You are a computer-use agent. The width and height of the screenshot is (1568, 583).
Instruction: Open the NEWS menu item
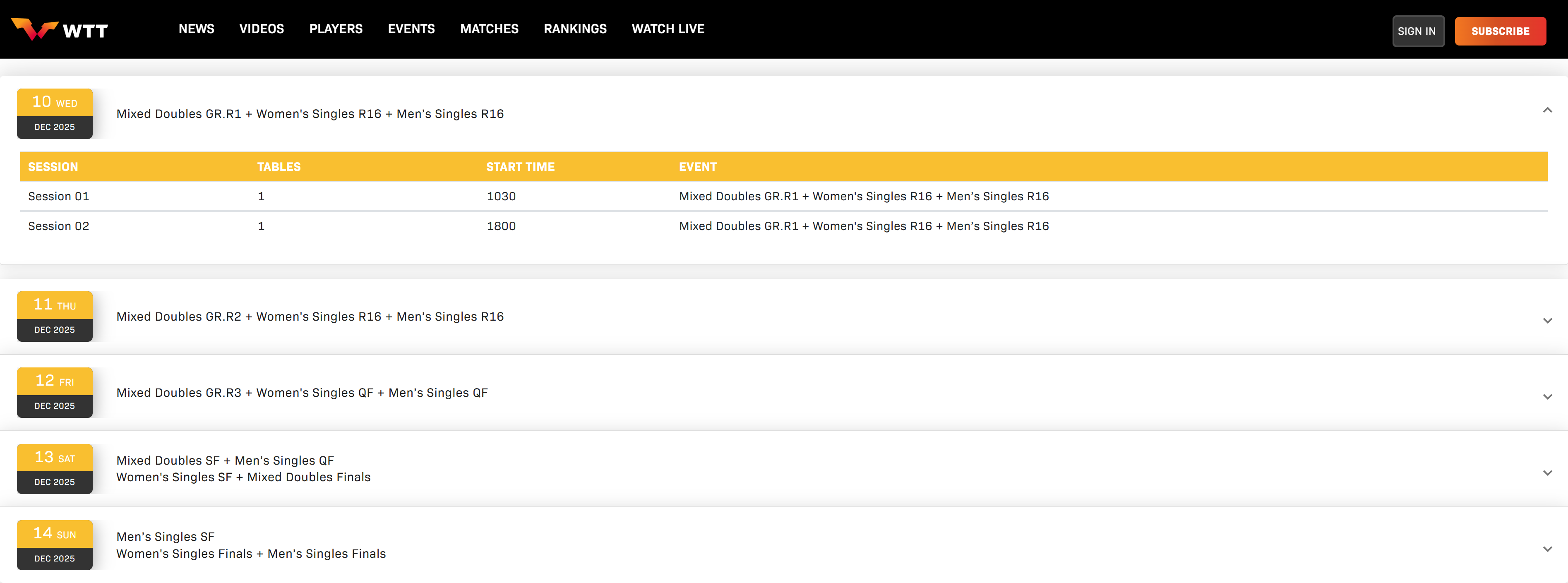196,29
